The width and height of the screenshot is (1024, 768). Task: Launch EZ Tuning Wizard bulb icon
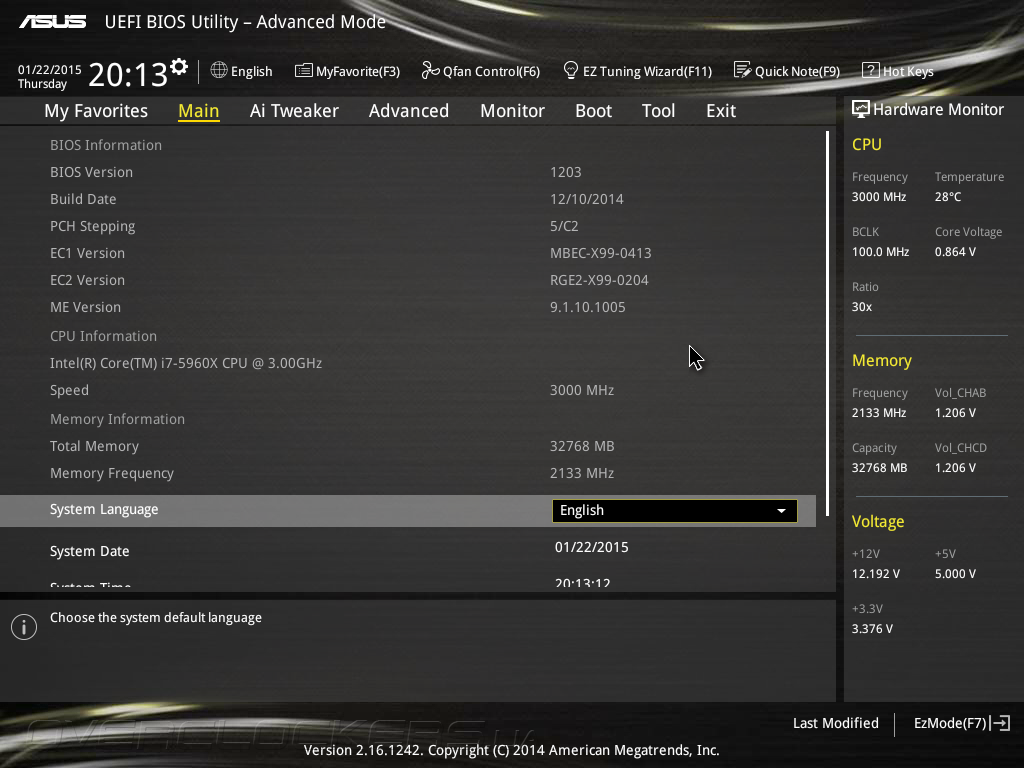point(570,70)
